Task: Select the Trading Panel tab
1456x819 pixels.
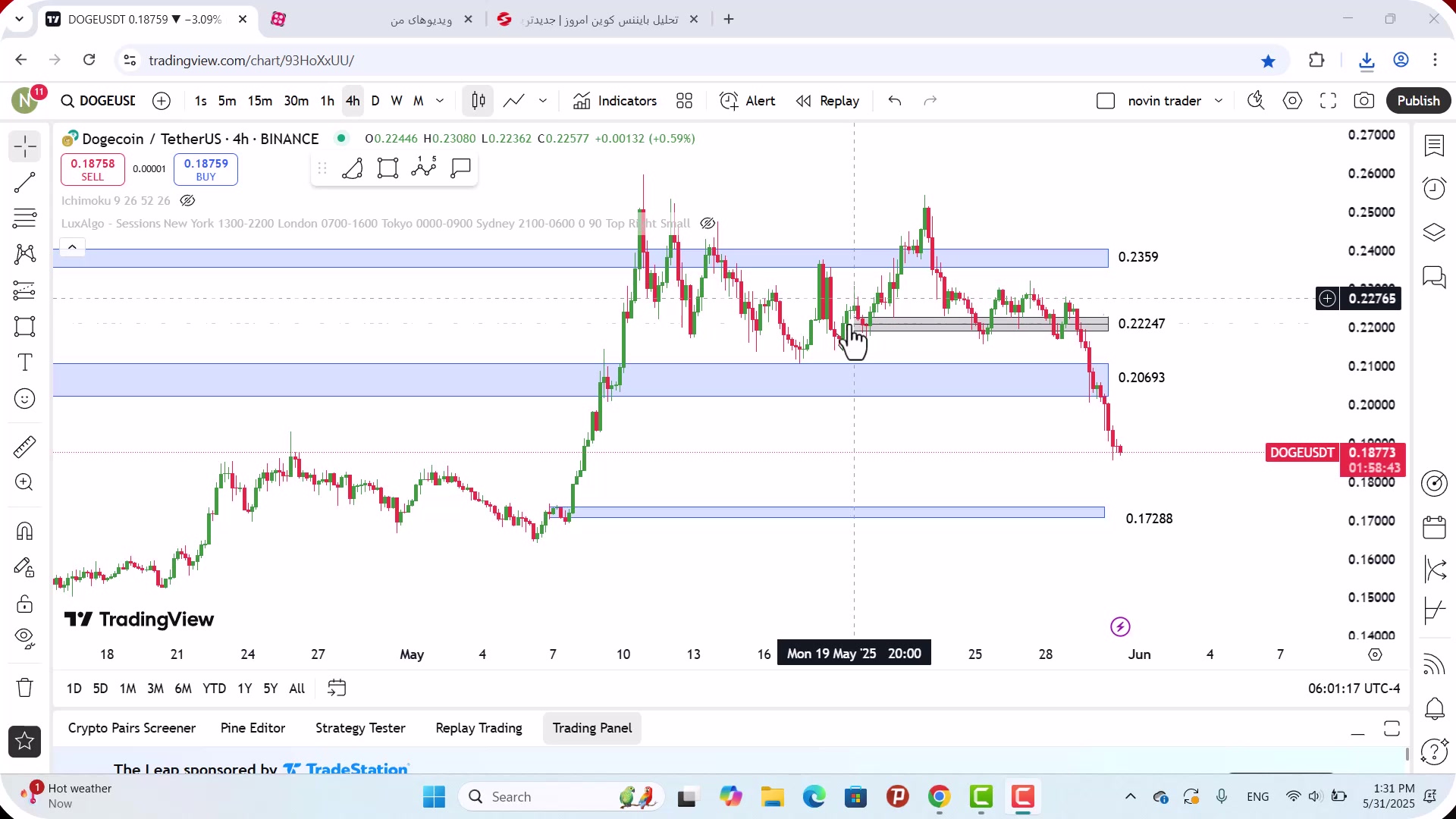Action: 592,728
